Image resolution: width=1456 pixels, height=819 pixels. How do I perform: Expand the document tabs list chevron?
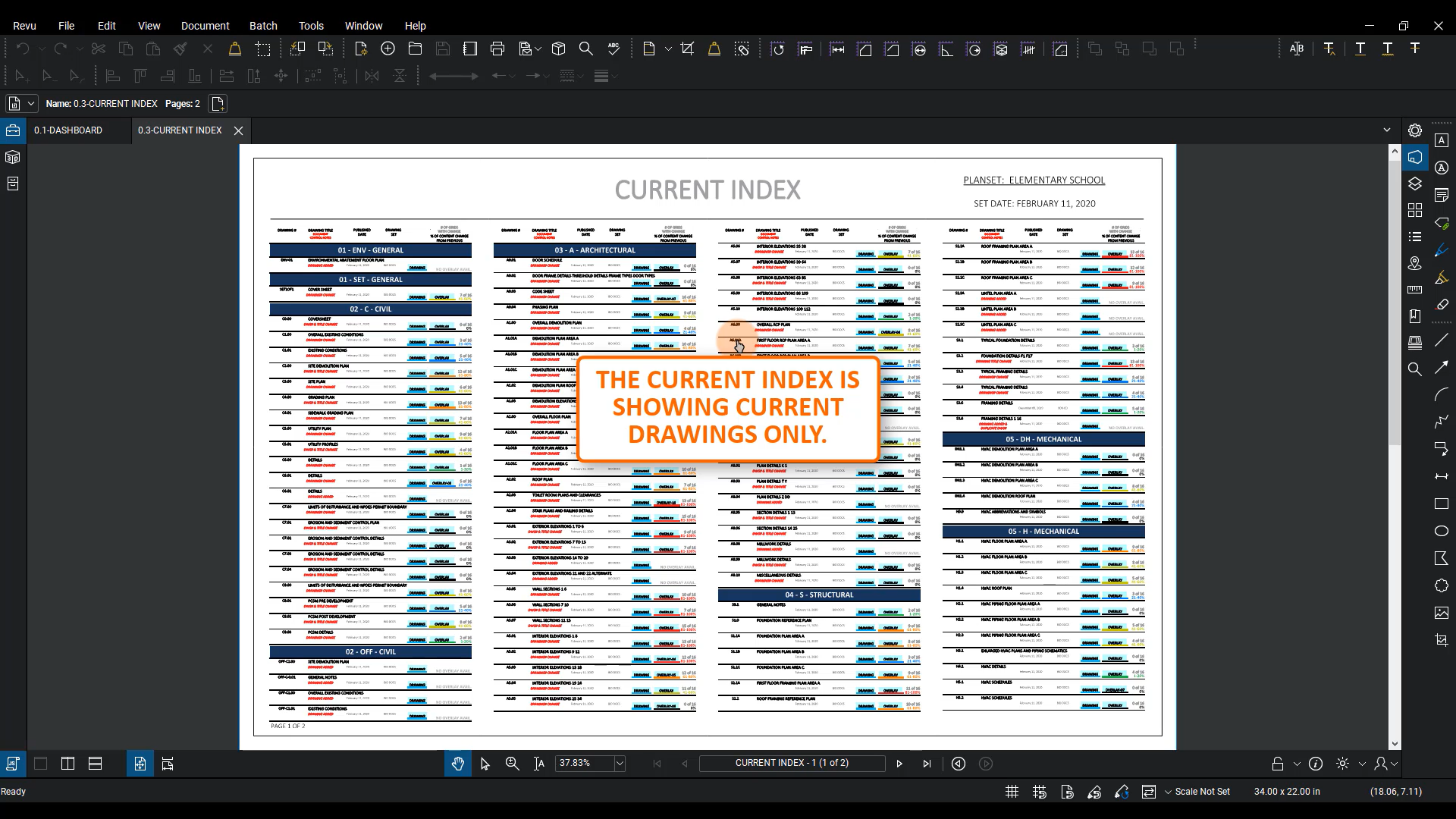click(1387, 130)
